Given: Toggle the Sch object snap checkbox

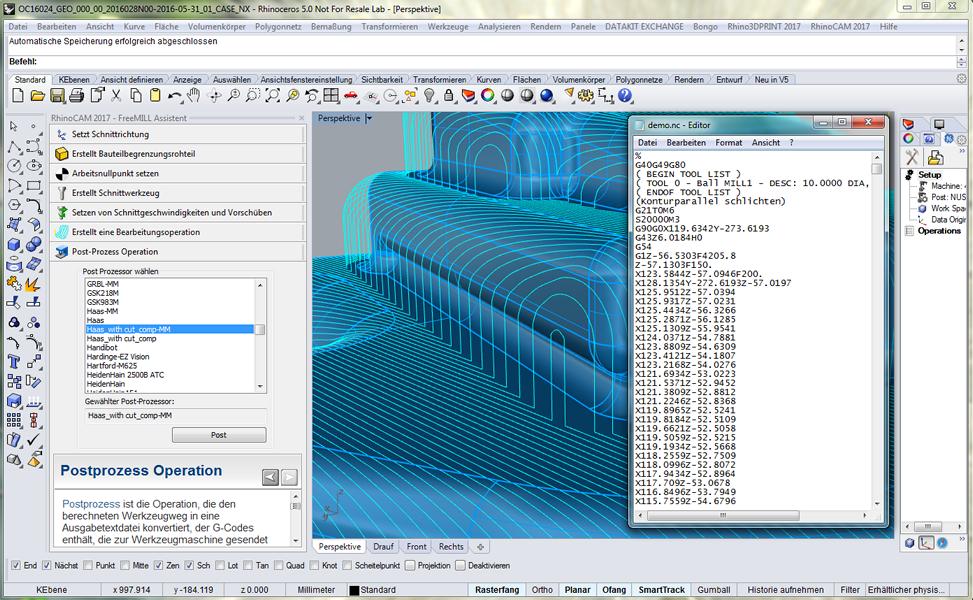Looking at the screenshot, I should [x=189, y=565].
